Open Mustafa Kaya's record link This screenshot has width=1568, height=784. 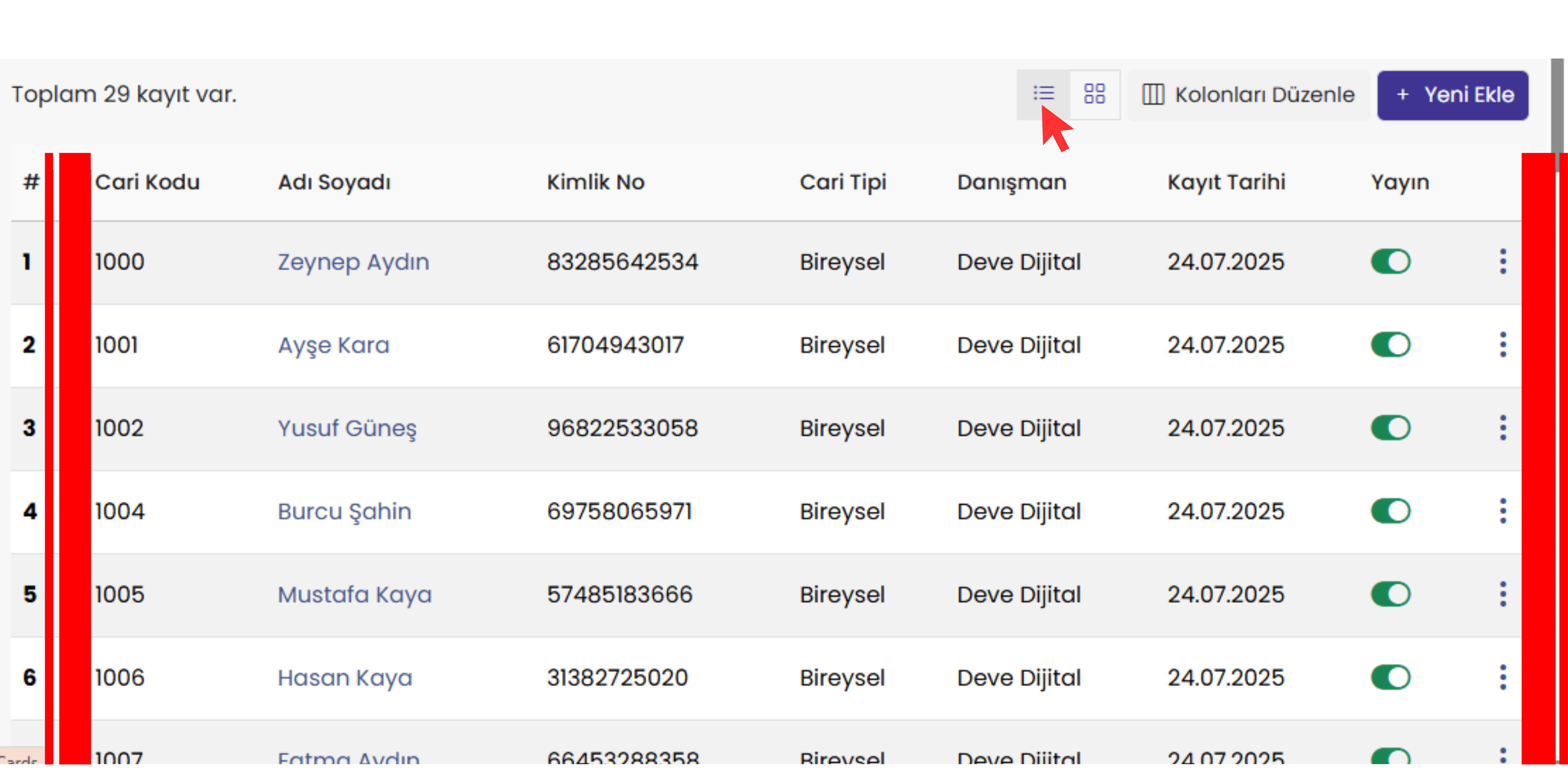(x=354, y=594)
